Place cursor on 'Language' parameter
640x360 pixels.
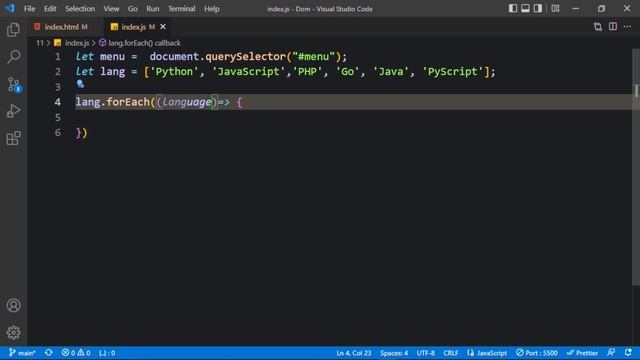(x=187, y=102)
